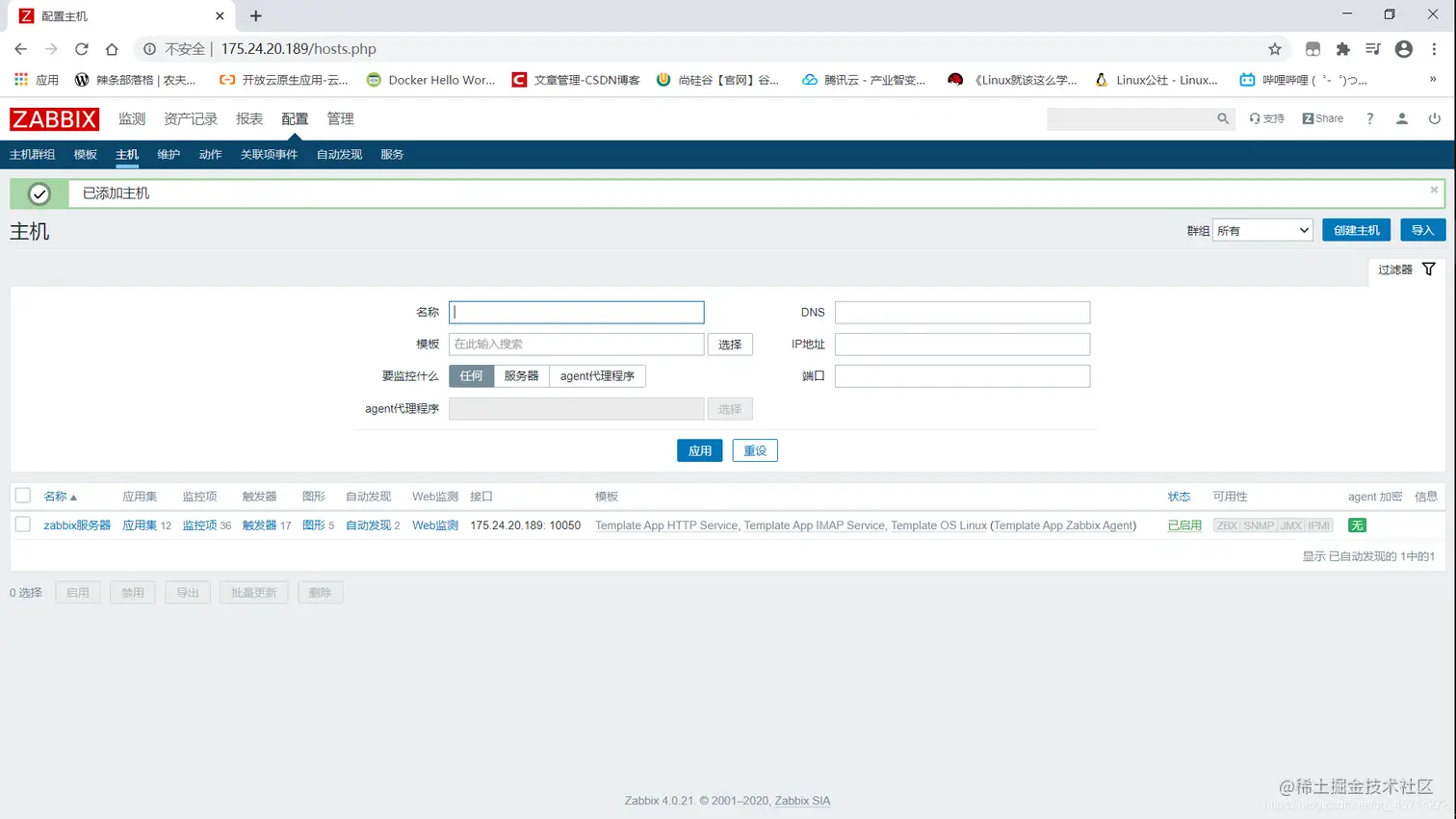Screen dimensions: 1456x819
Task: Click 选择 button beside 模板 field
Action: [730, 345]
